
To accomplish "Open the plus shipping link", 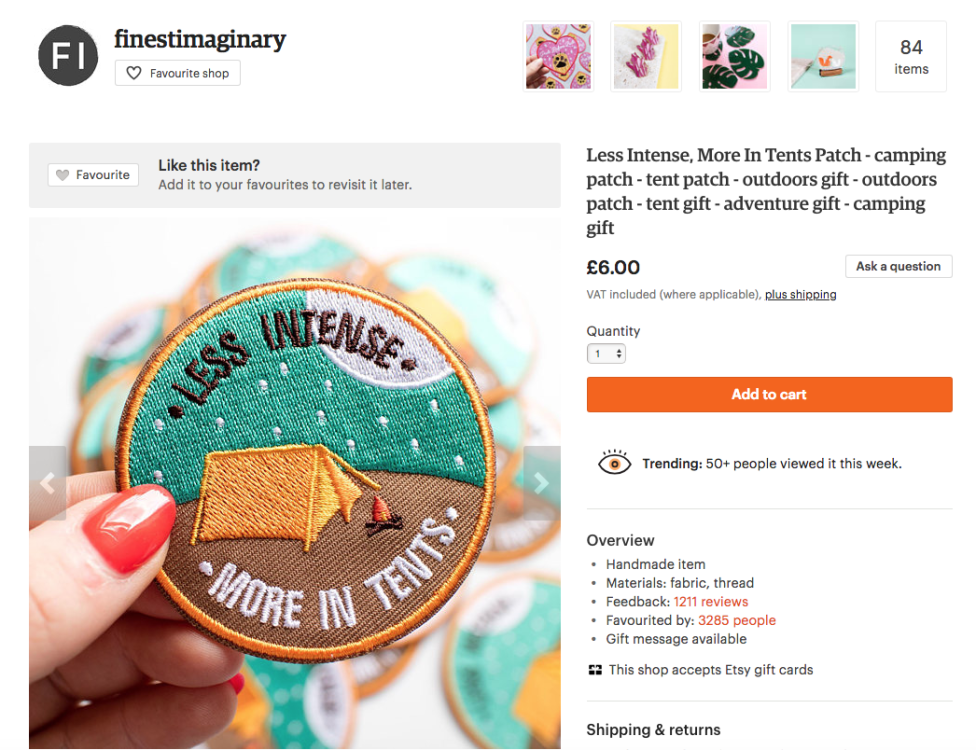I will click(x=800, y=294).
